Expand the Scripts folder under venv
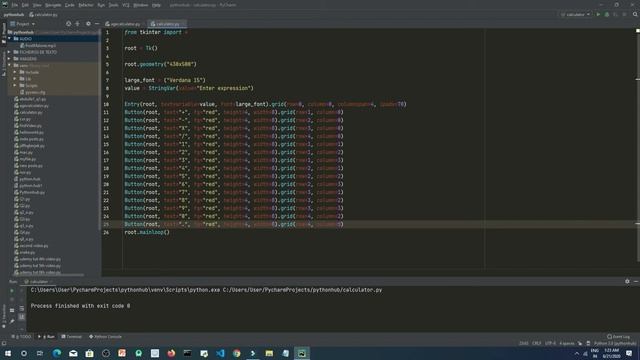 [15, 85]
